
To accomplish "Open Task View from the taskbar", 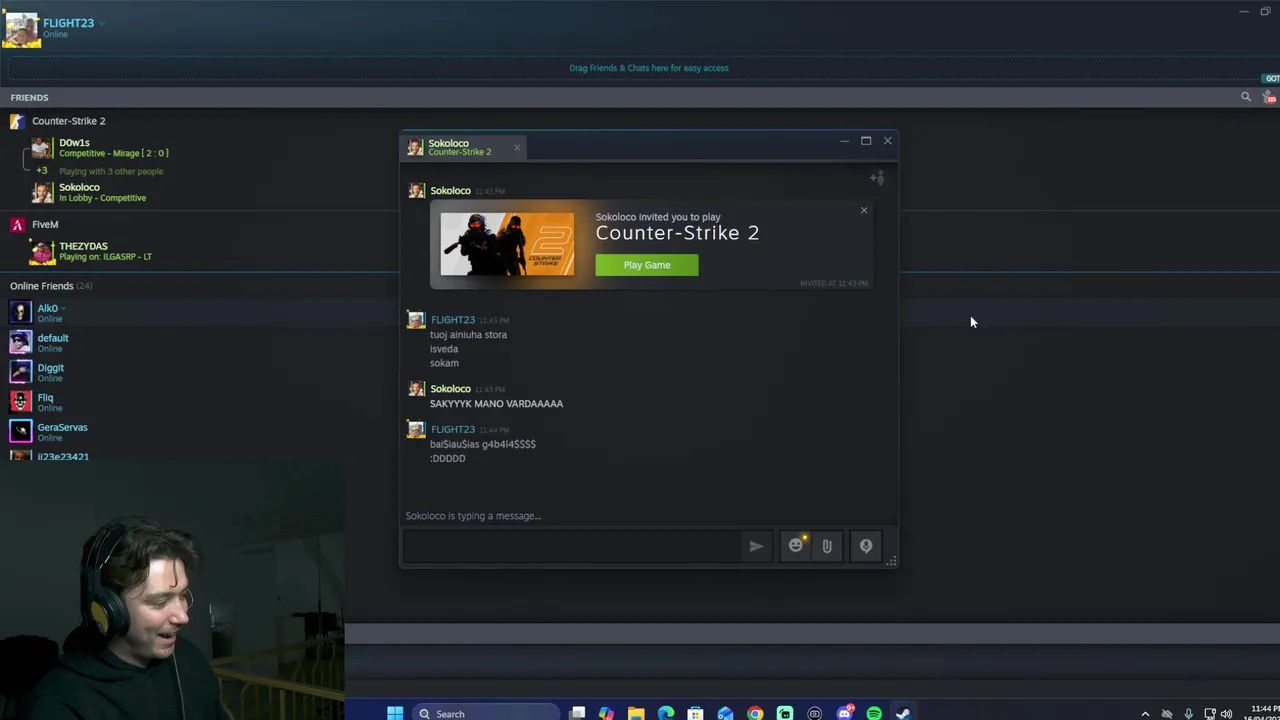I will 577,713.
